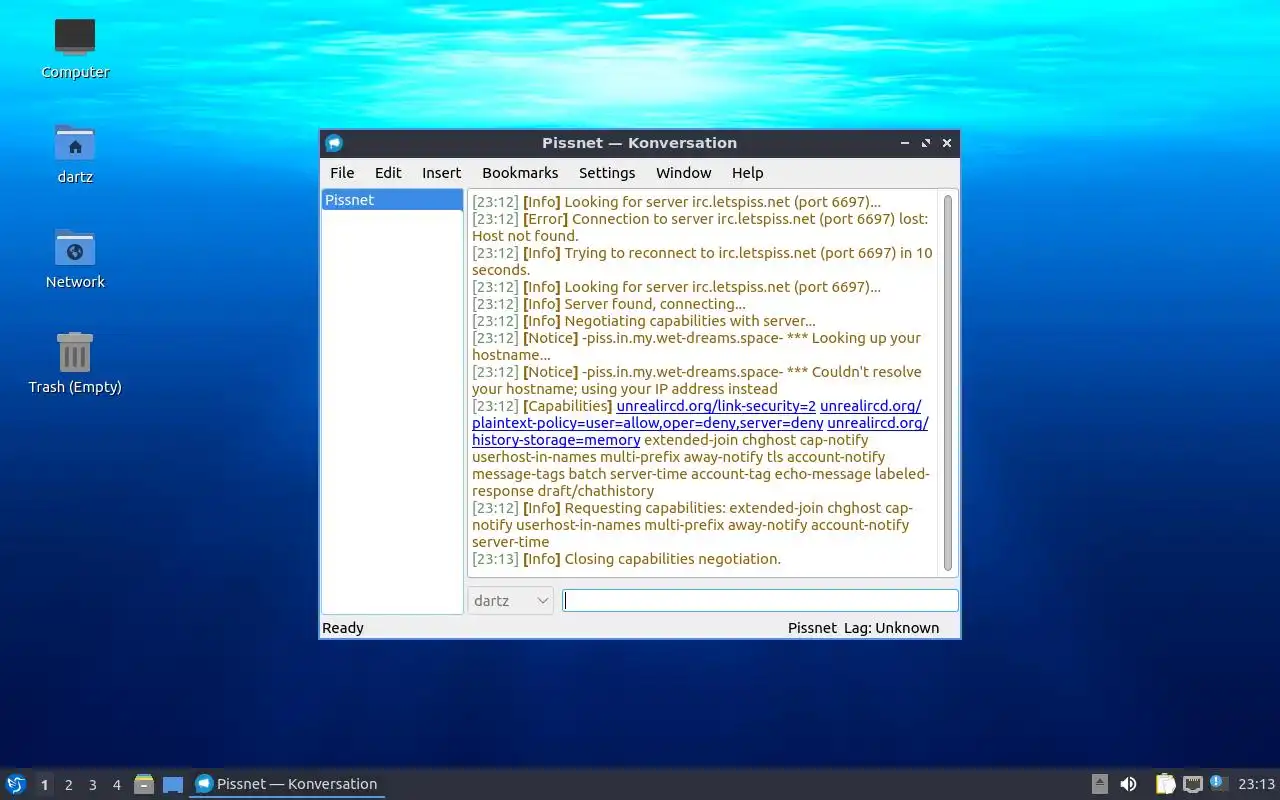Open the file manager taskbar launcher
This screenshot has height=800, width=1280.
(x=144, y=784)
